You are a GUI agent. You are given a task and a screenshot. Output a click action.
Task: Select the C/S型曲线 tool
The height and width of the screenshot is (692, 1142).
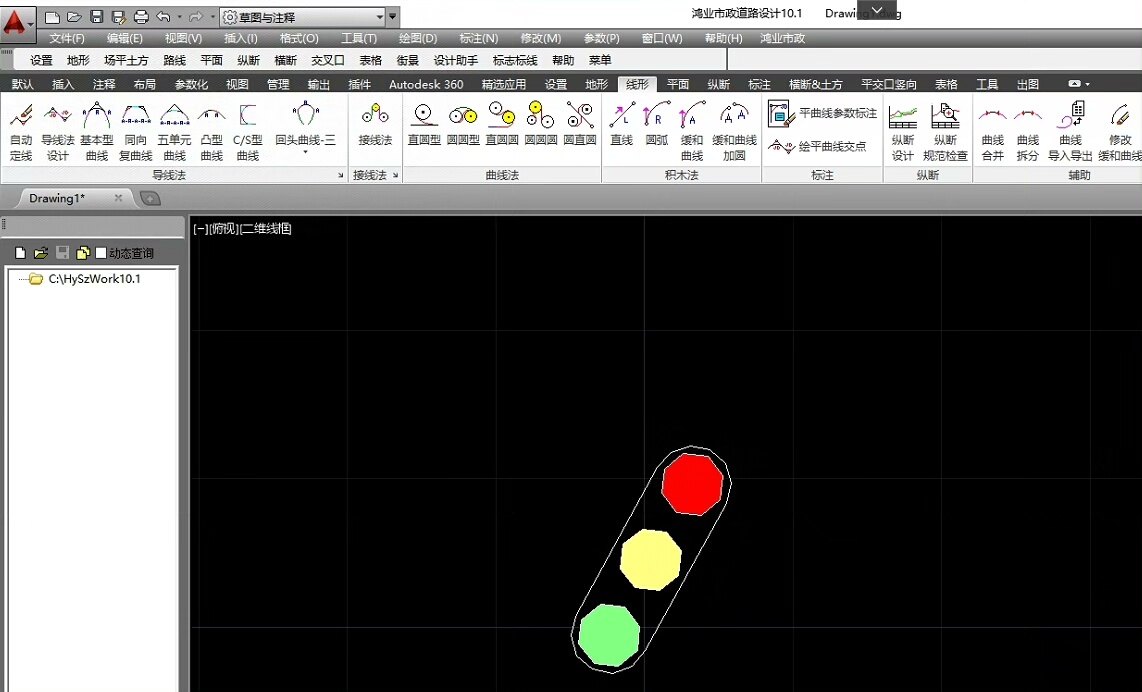248,132
